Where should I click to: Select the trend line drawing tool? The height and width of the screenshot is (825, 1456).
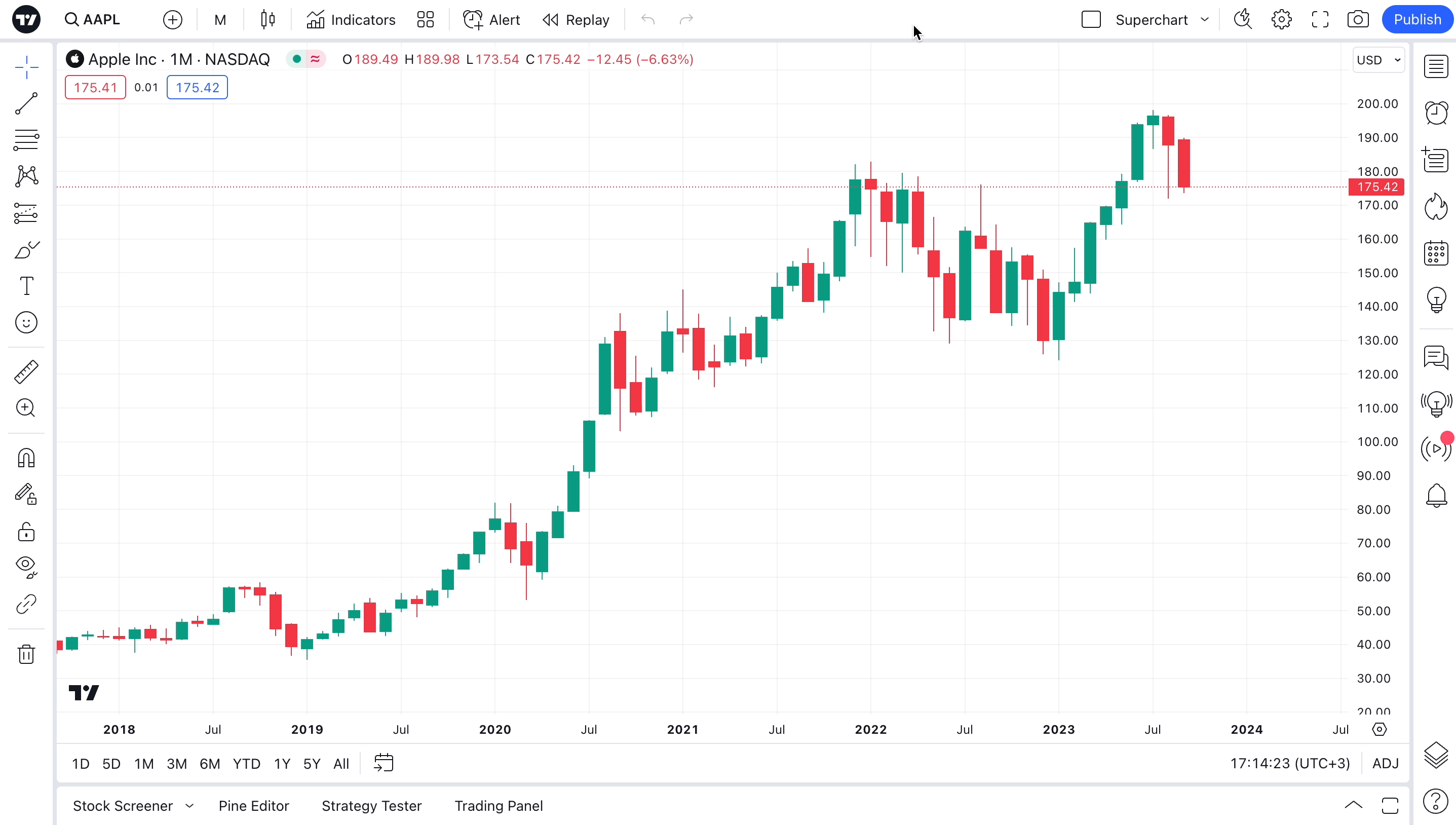point(26,104)
